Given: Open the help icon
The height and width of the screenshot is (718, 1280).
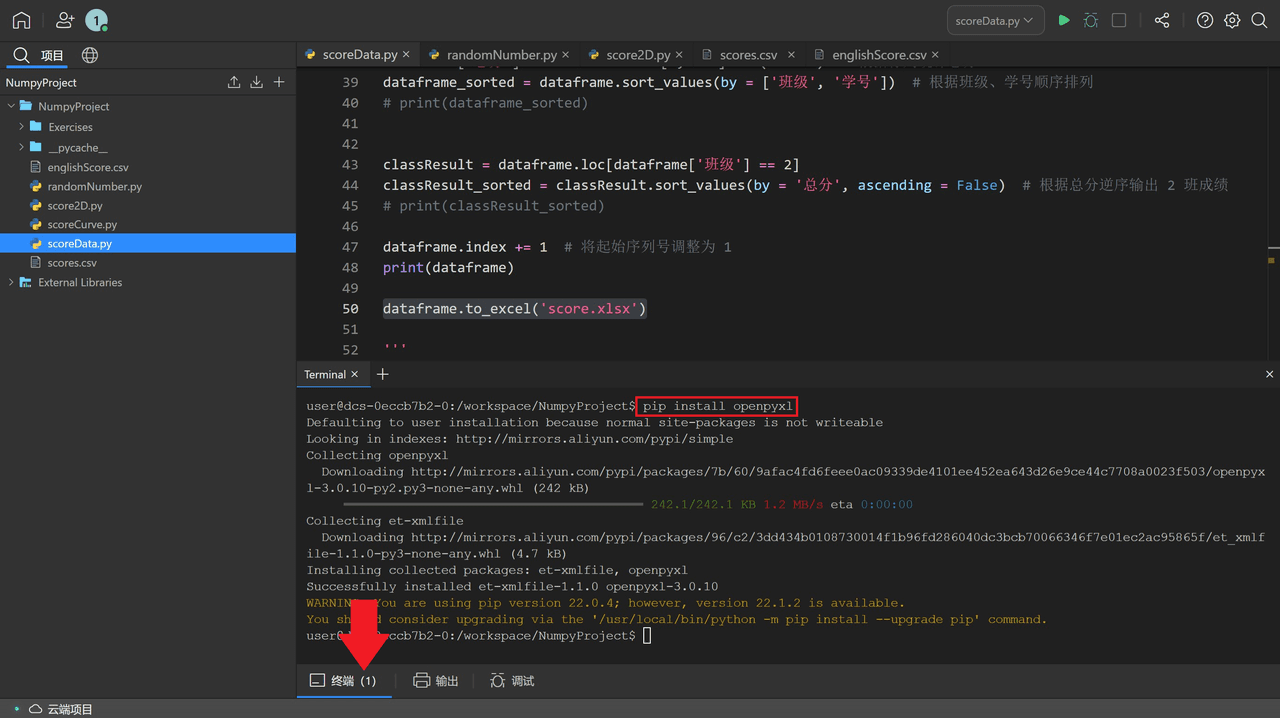Looking at the screenshot, I should 1203,19.
